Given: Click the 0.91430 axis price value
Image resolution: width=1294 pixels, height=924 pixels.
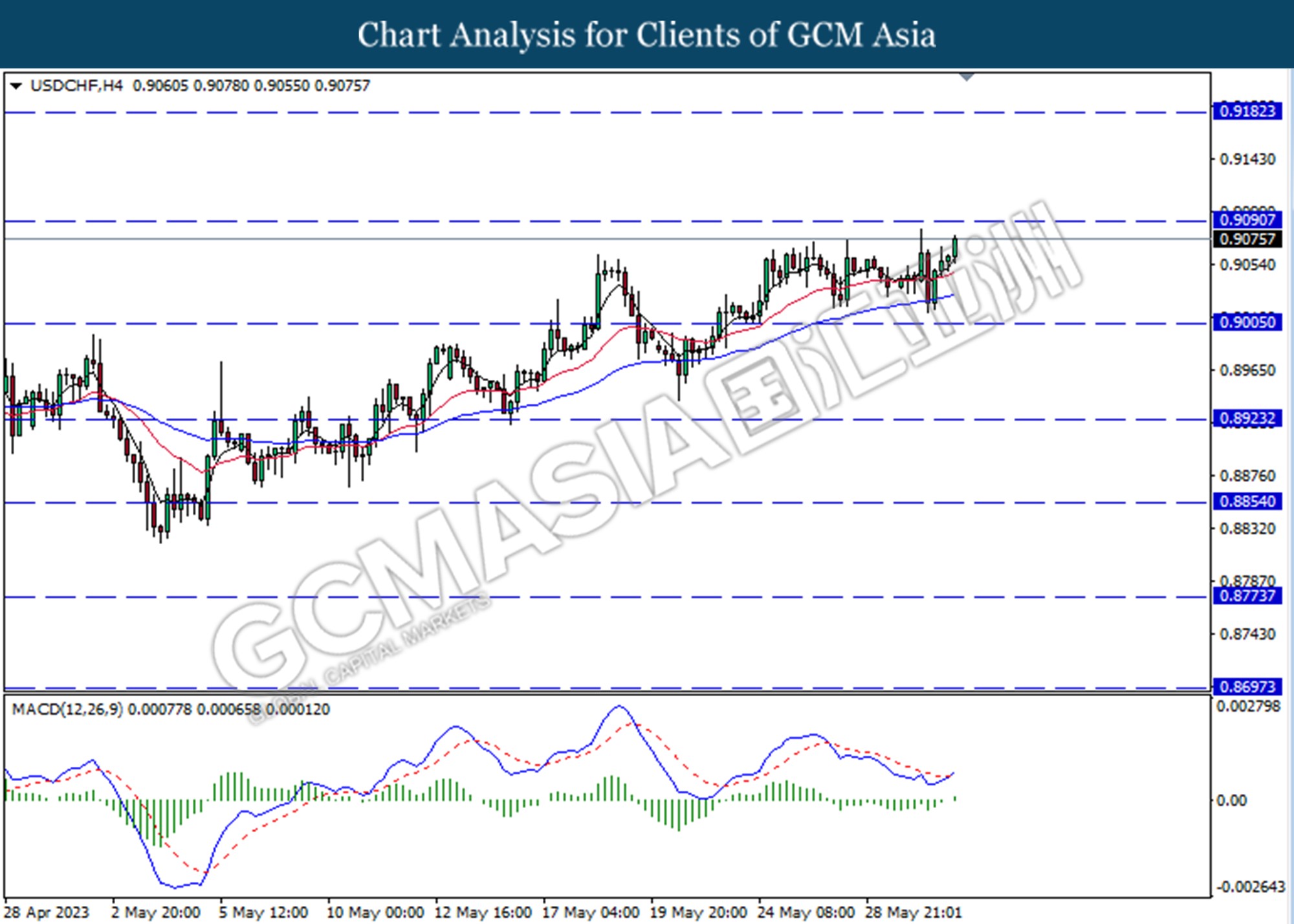Looking at the screenshot, I should coord(1247,159).
